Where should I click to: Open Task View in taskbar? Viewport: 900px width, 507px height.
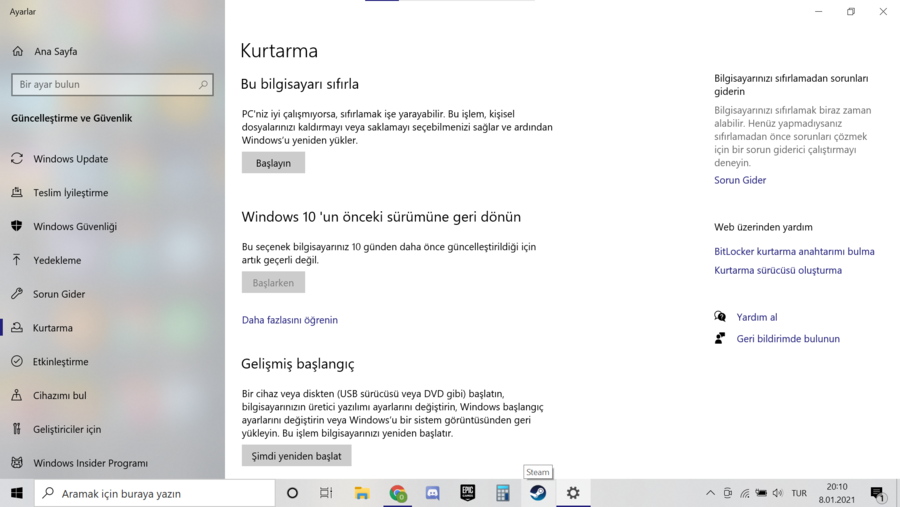pos(326,493)
